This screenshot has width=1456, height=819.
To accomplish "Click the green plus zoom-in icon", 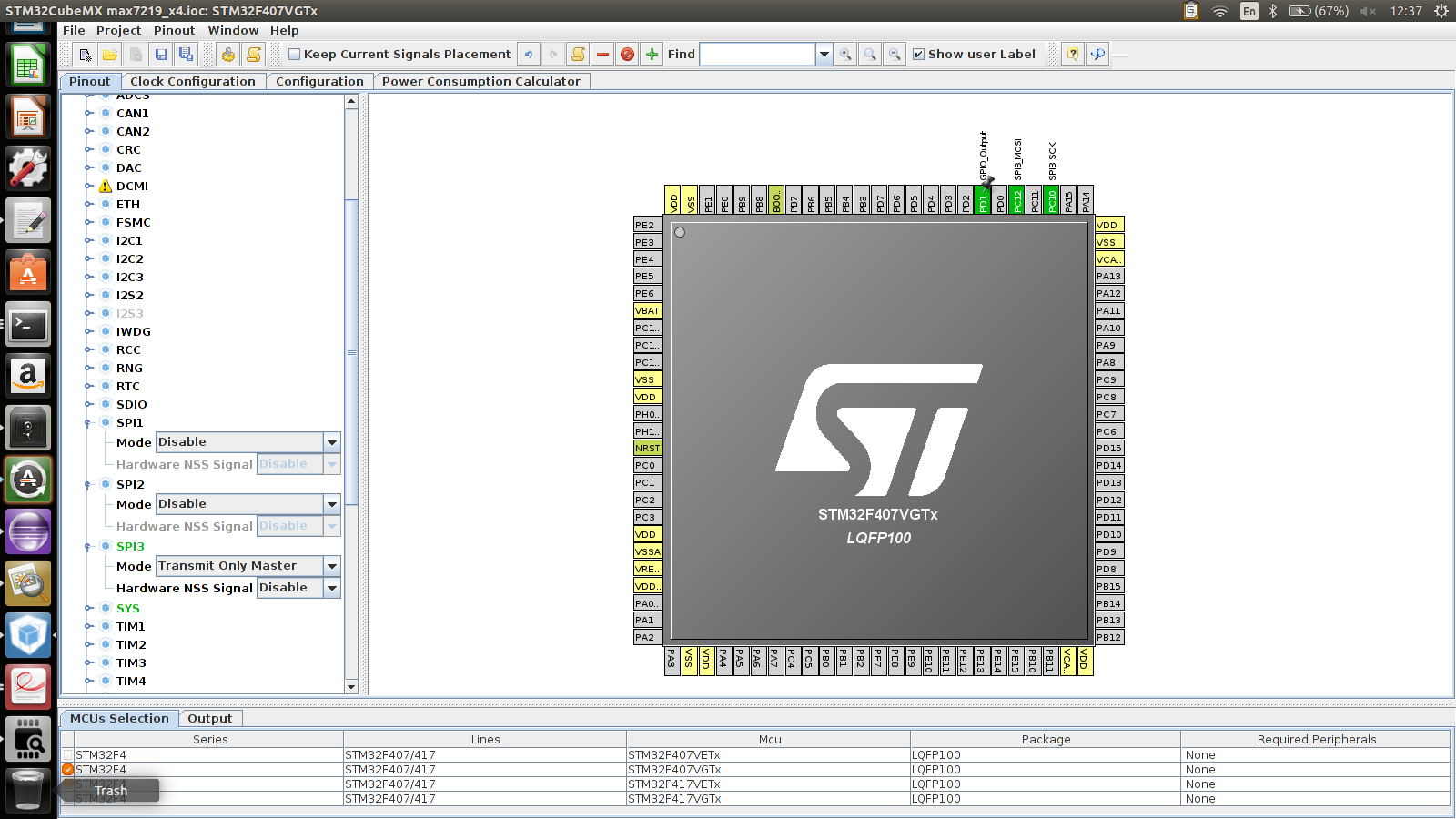I will tap(652, 55).
